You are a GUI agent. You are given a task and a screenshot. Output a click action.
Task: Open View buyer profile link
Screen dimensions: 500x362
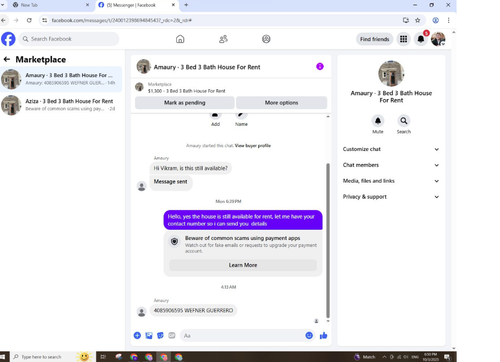point(253,146)
